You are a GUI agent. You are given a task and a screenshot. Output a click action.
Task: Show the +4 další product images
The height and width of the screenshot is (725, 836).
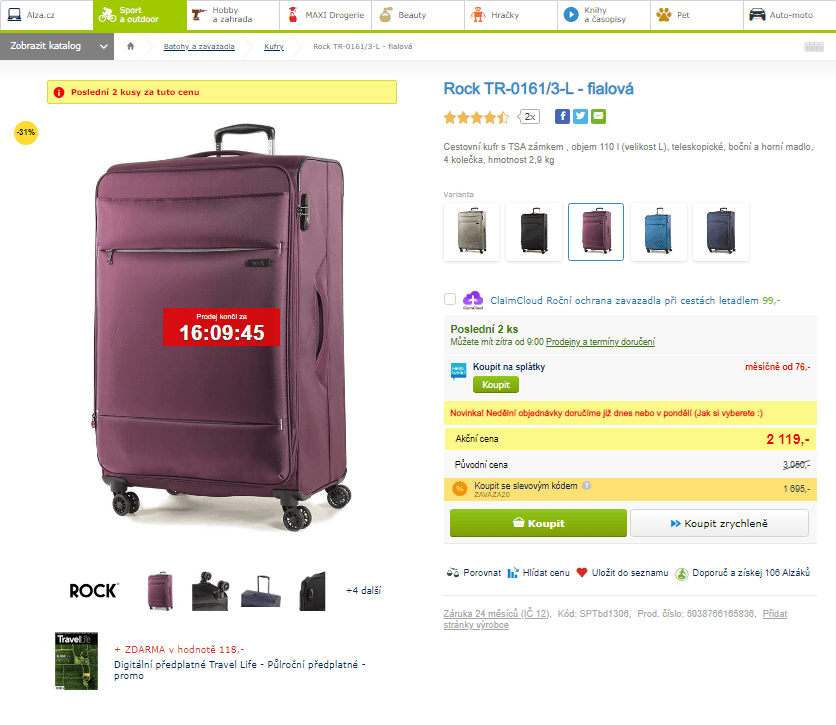(363, 590)
